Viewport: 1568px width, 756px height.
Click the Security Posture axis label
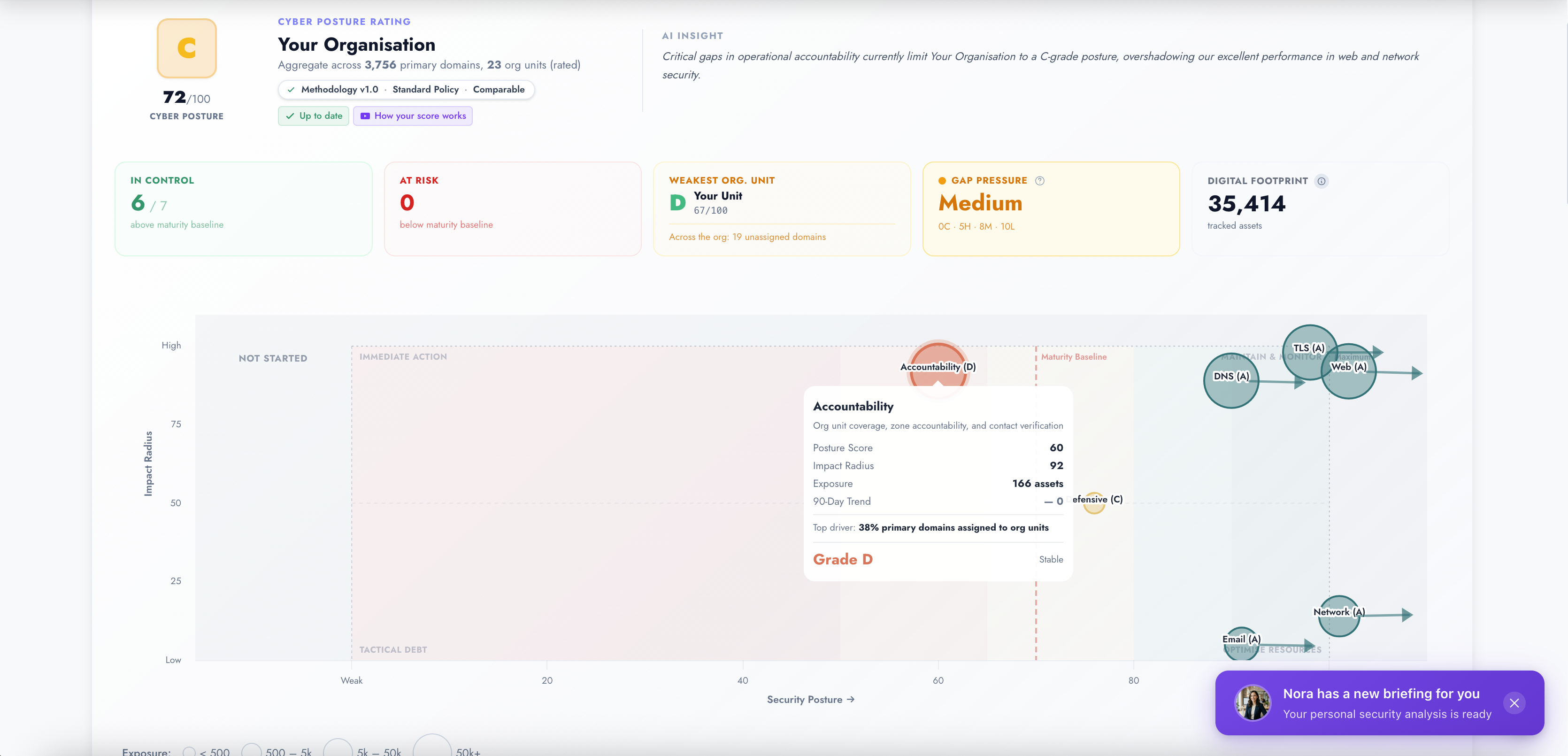(x=810, y=700)
